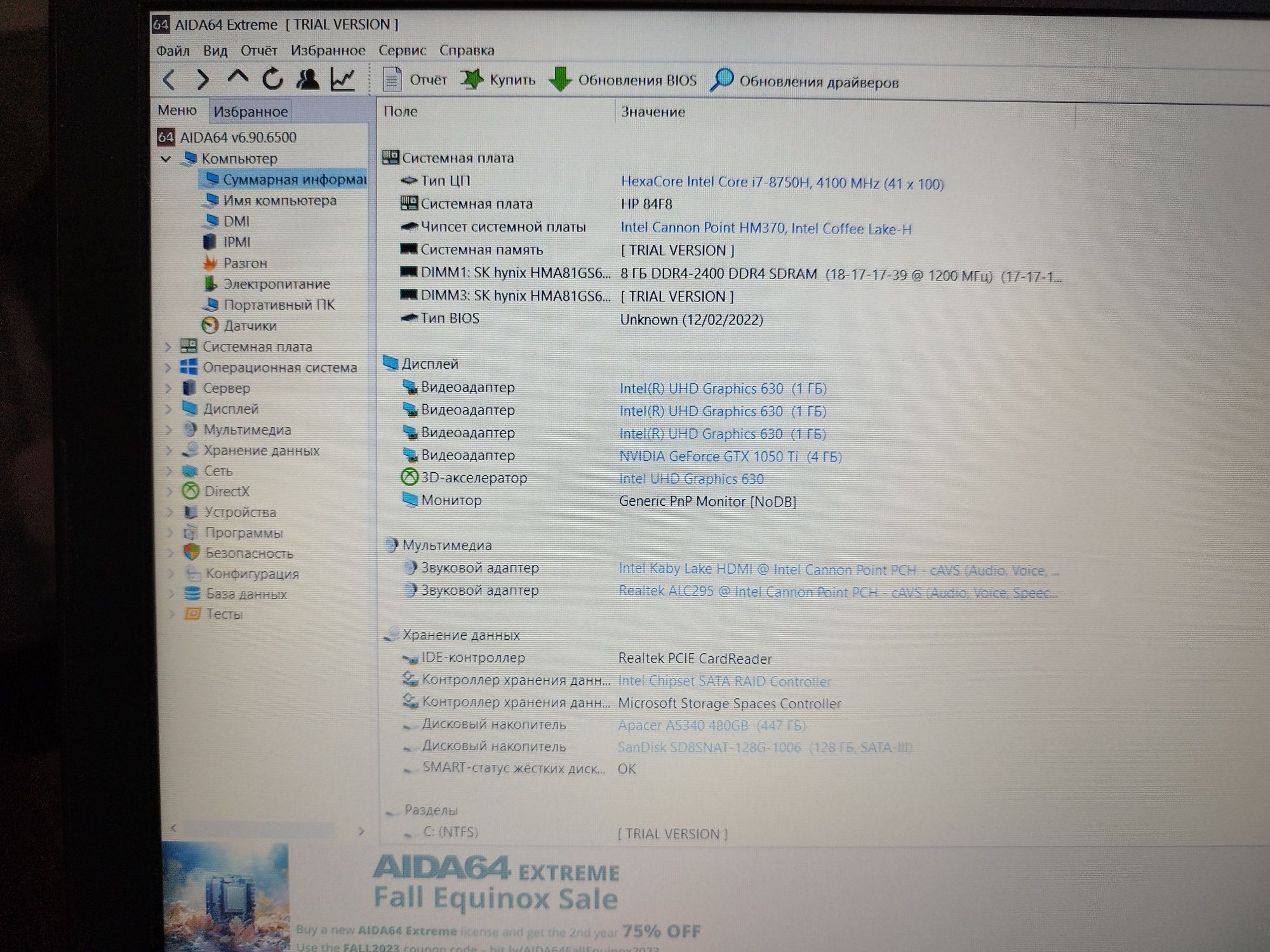The image size is (1270, 952).
Task: Select the IPMI tree item
Action: [x=227, y=242]
